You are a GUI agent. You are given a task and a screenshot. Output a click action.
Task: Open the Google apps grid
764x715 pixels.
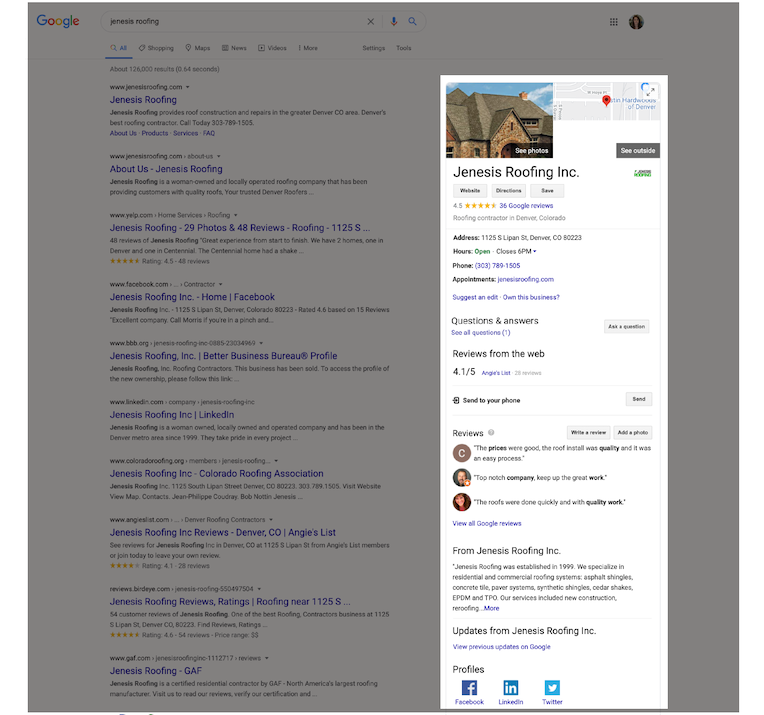point(614,22)
